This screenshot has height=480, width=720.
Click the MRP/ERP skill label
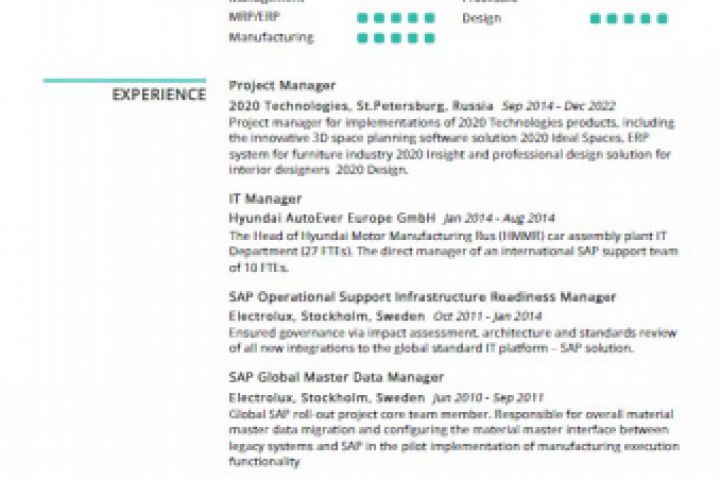[254, 18]
